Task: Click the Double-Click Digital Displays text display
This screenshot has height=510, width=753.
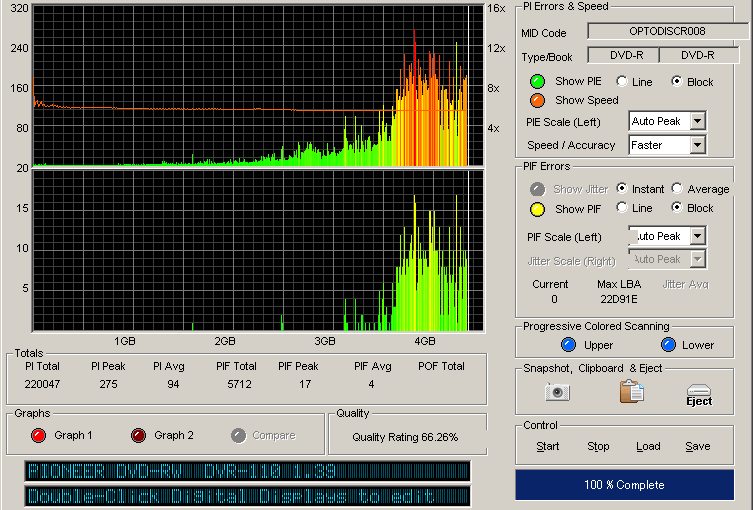Action: [247, 496]
